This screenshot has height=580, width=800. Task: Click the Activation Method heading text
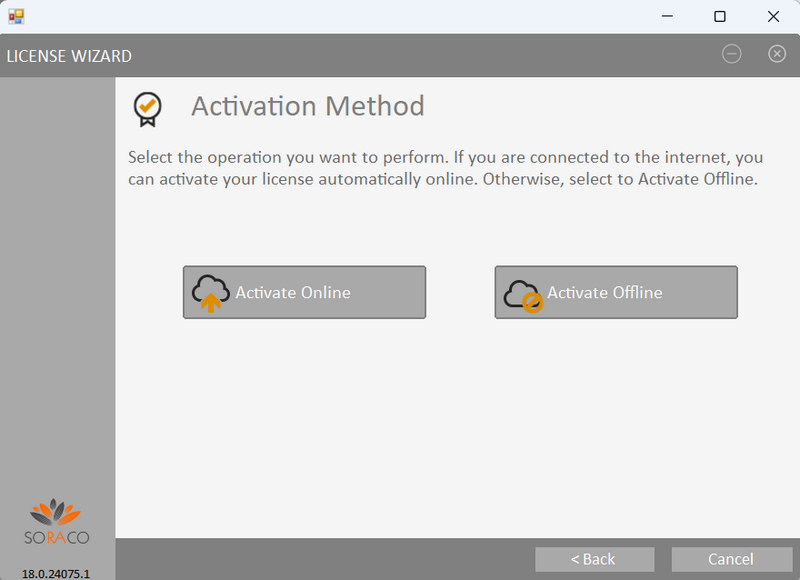click(x=307, y=106)
